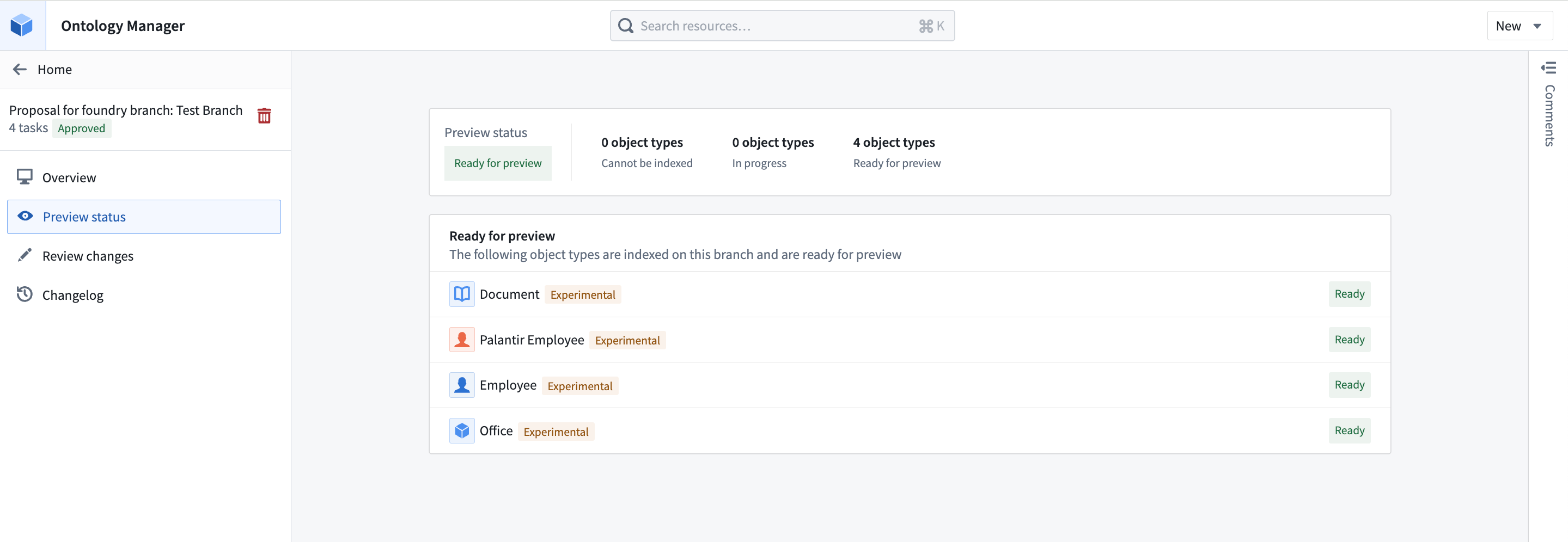Open the Changelog history icon

pyautogui.click(x=25, y=294)
